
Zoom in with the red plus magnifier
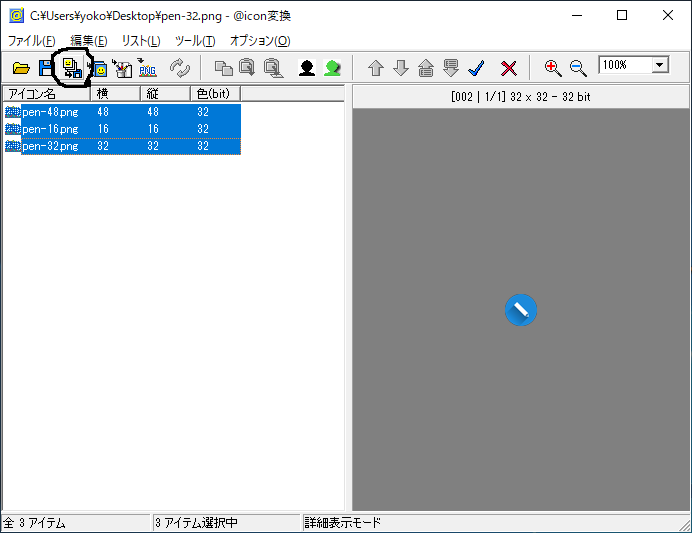(x=553, y=68)
